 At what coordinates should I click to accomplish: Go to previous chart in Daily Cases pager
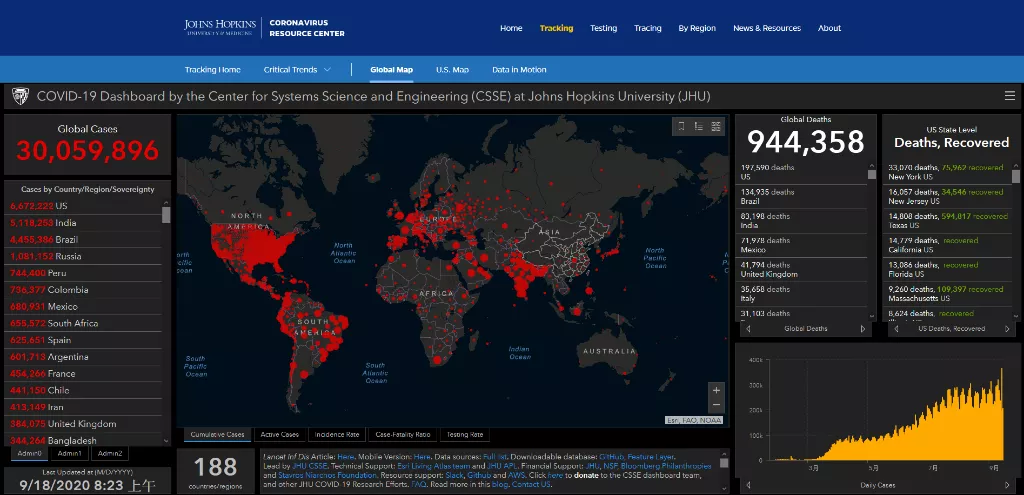click(748, 485)
